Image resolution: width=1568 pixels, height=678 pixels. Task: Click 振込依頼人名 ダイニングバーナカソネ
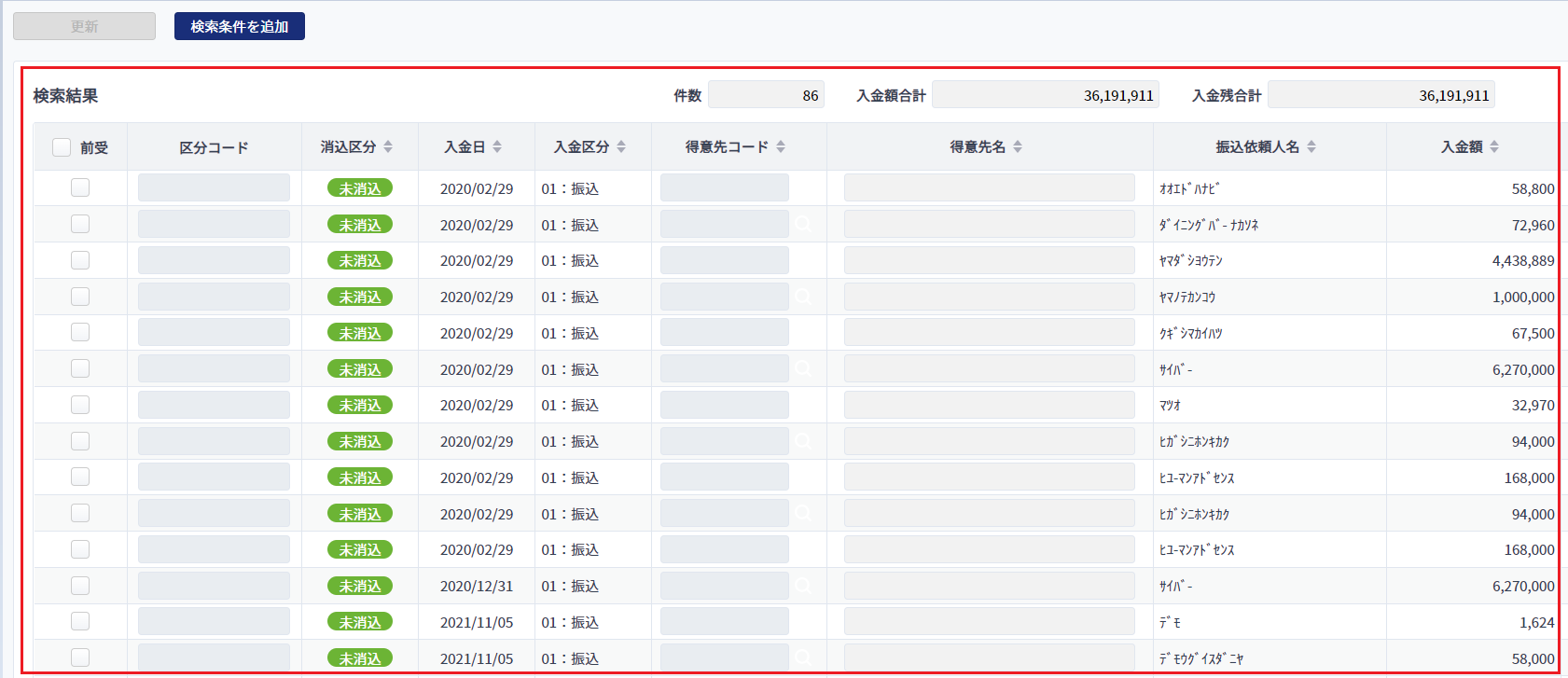click(1209, 225)
